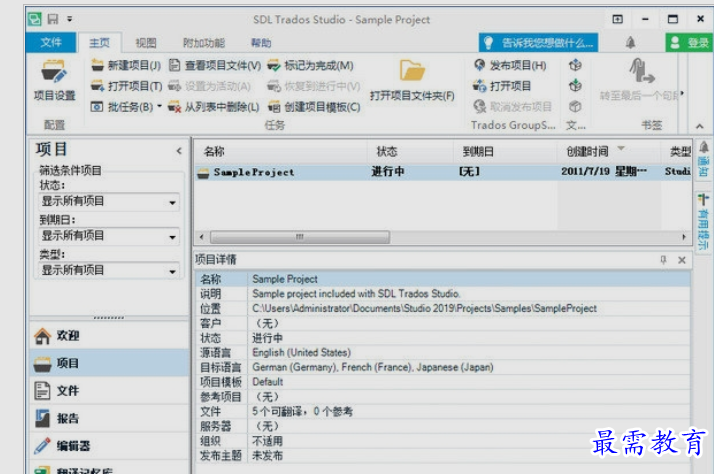Click Publish Project (发布项目) icon
Viewport: 714px width, 474px height.
(479, 66)
